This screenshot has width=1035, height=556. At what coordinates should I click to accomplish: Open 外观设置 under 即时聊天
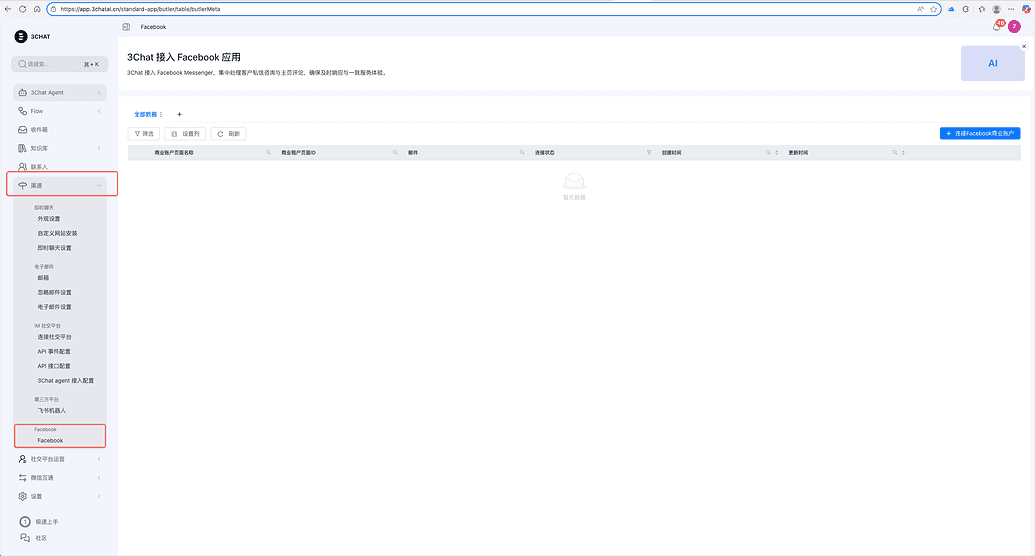point(49,219)
